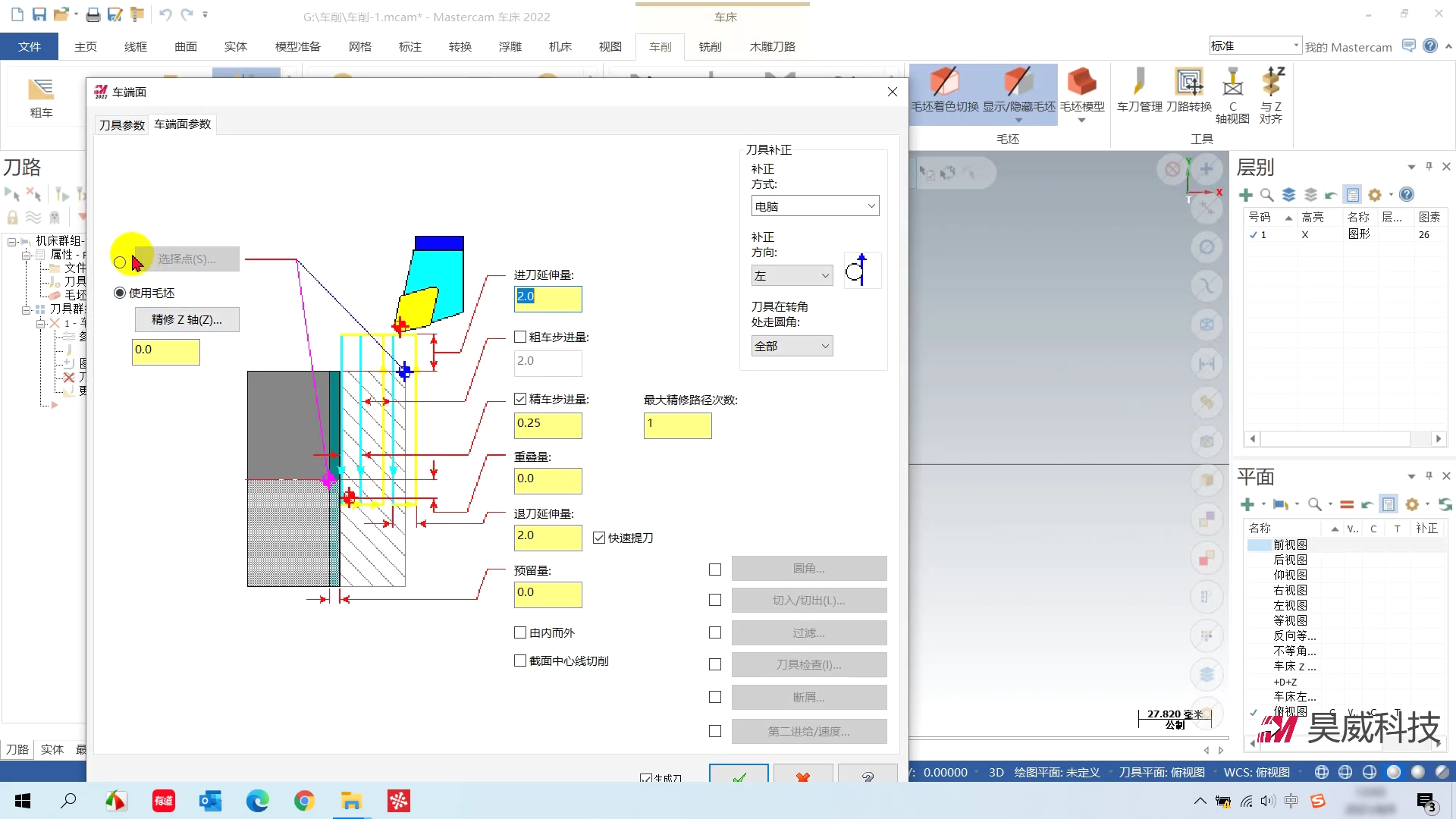Image resolution: width=1456 pixels, height=819 pixels.
Task: Select the 使用毛坯 radio button
Action: click(x=120, y=293)
